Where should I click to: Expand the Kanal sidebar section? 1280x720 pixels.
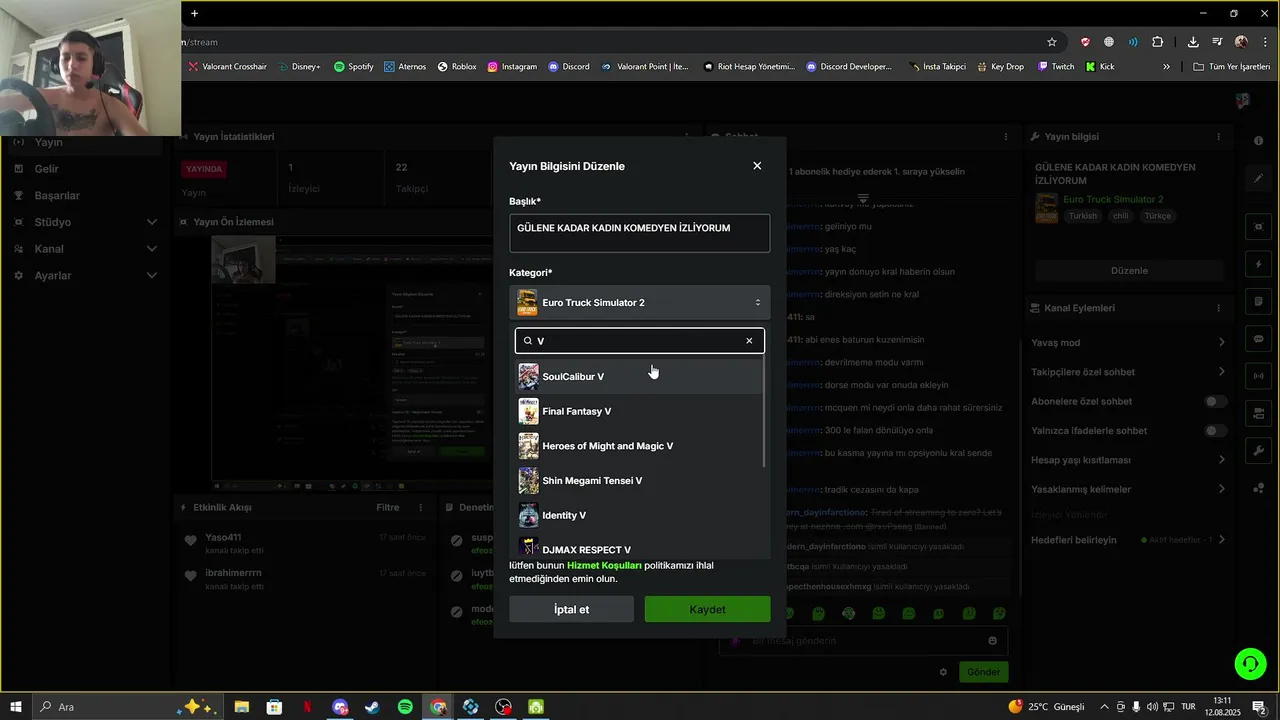coord(152,249)
